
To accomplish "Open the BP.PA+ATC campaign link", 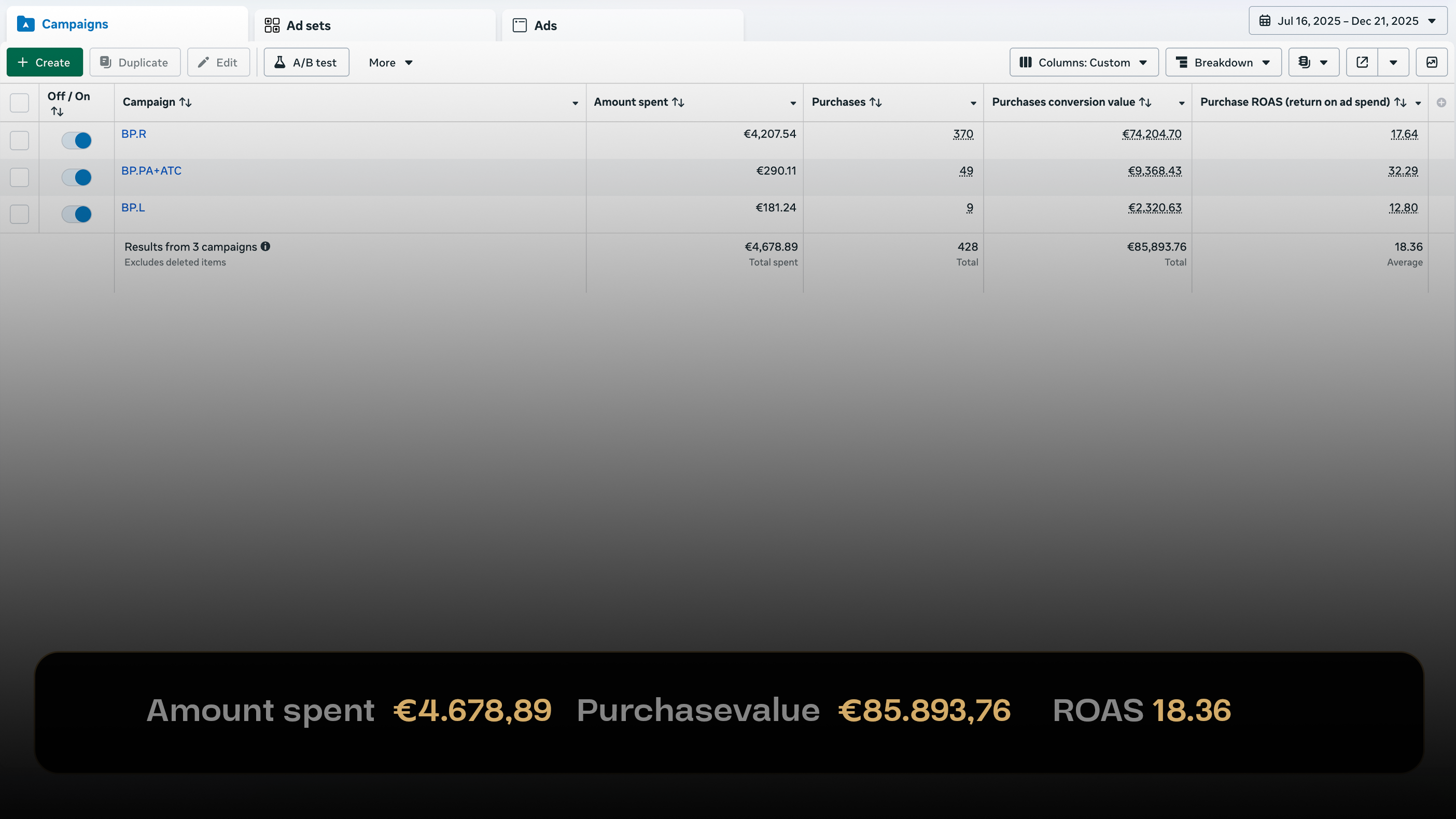I will coord(151,171).
